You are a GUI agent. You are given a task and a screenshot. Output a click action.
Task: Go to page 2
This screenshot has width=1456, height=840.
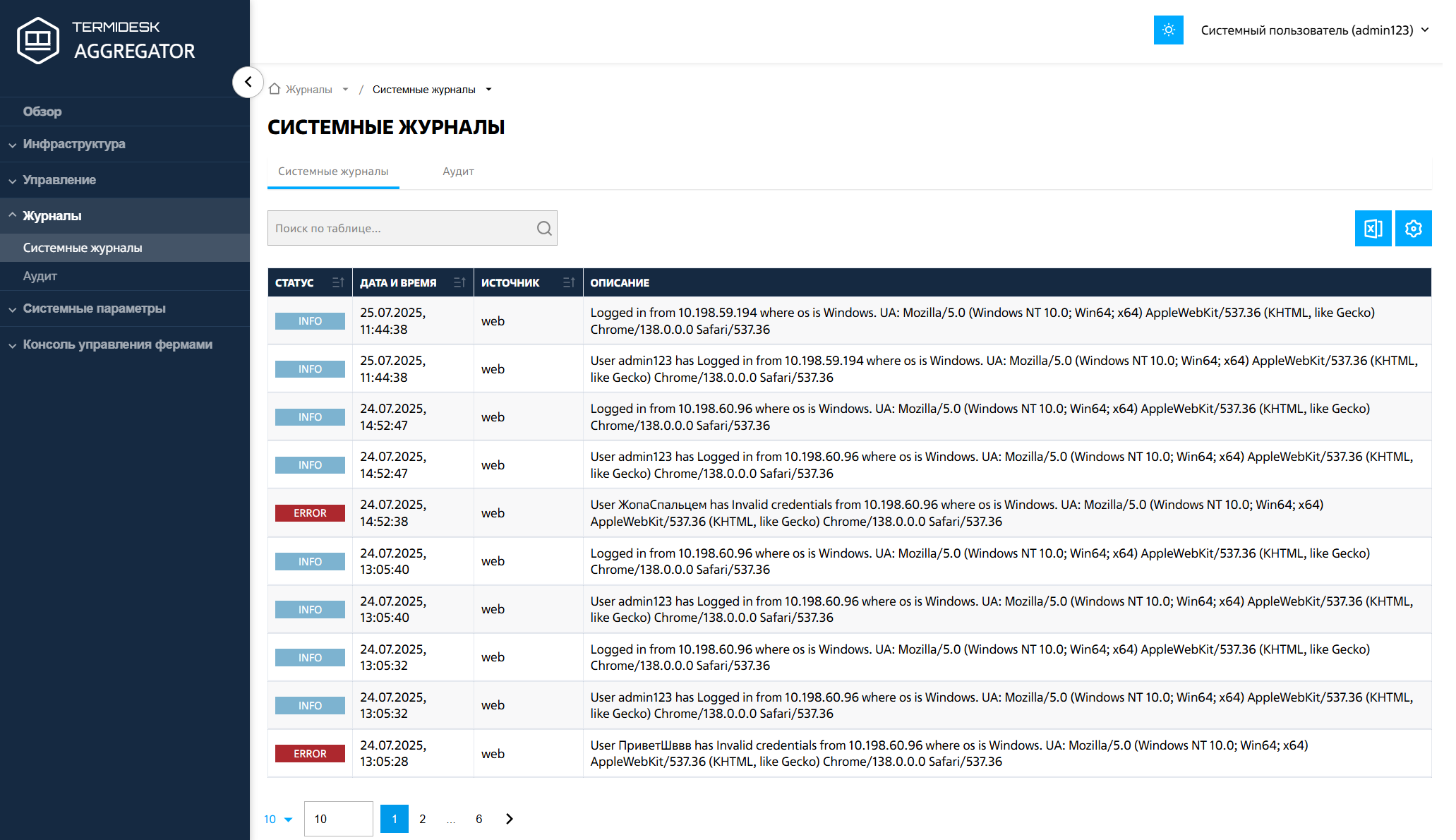[422, 819]
